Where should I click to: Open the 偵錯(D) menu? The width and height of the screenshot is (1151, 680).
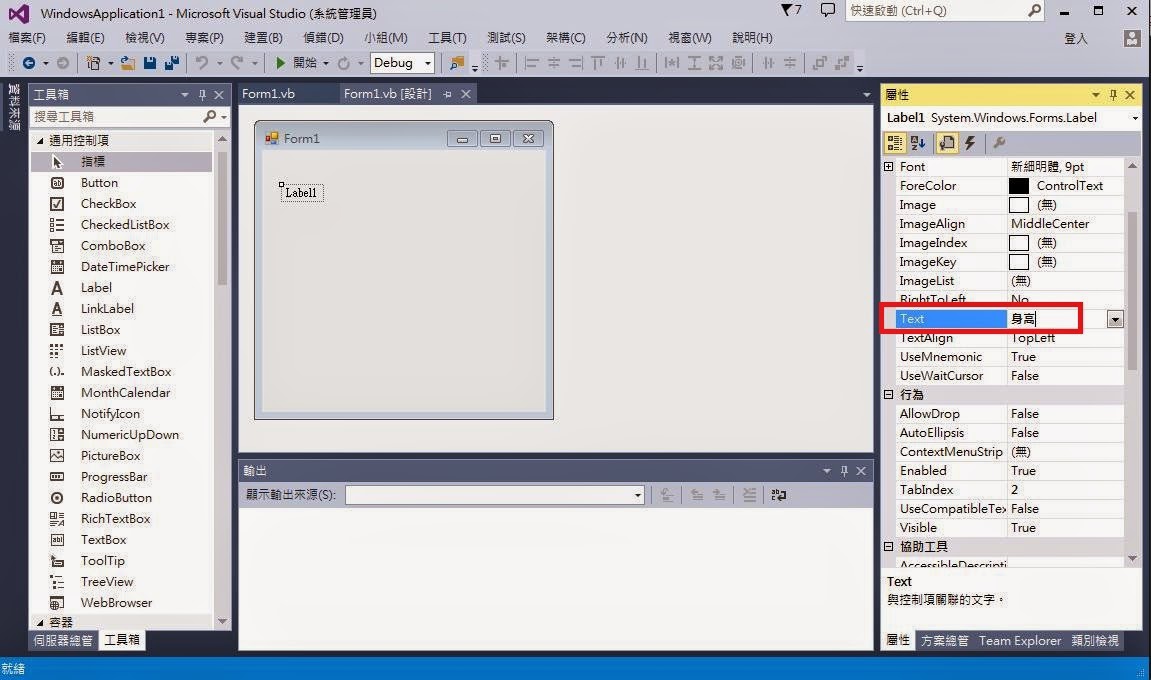323,37
